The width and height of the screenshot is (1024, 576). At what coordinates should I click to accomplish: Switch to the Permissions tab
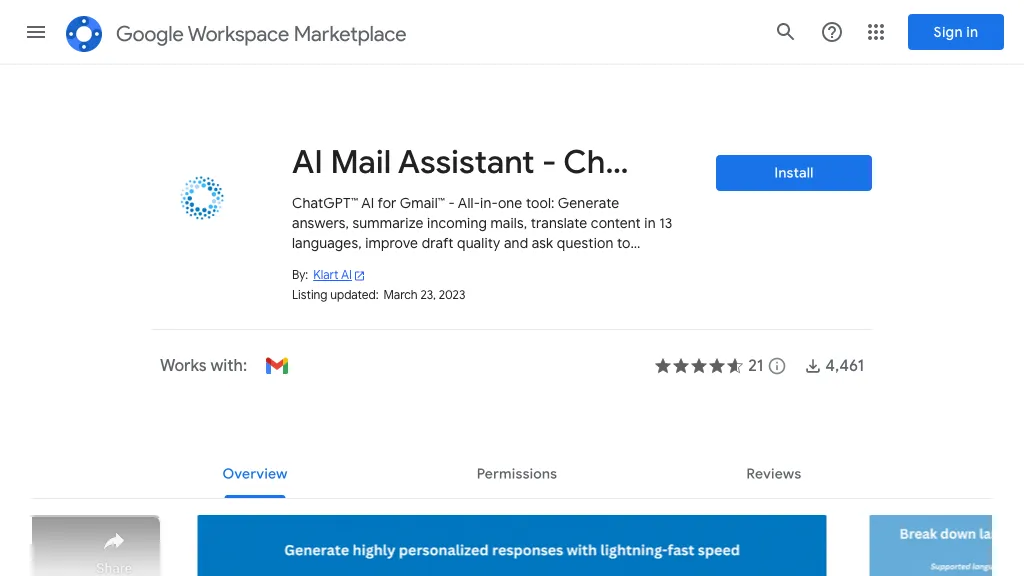[517, 474]
